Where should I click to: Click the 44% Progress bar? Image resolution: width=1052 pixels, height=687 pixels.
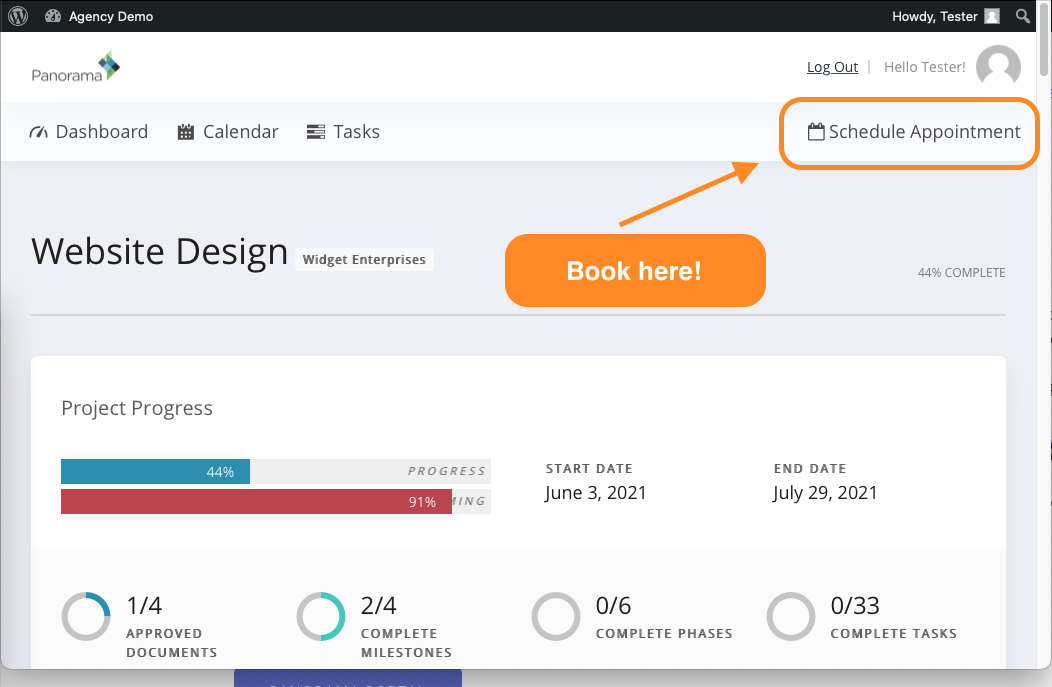(x=155, y=471)
